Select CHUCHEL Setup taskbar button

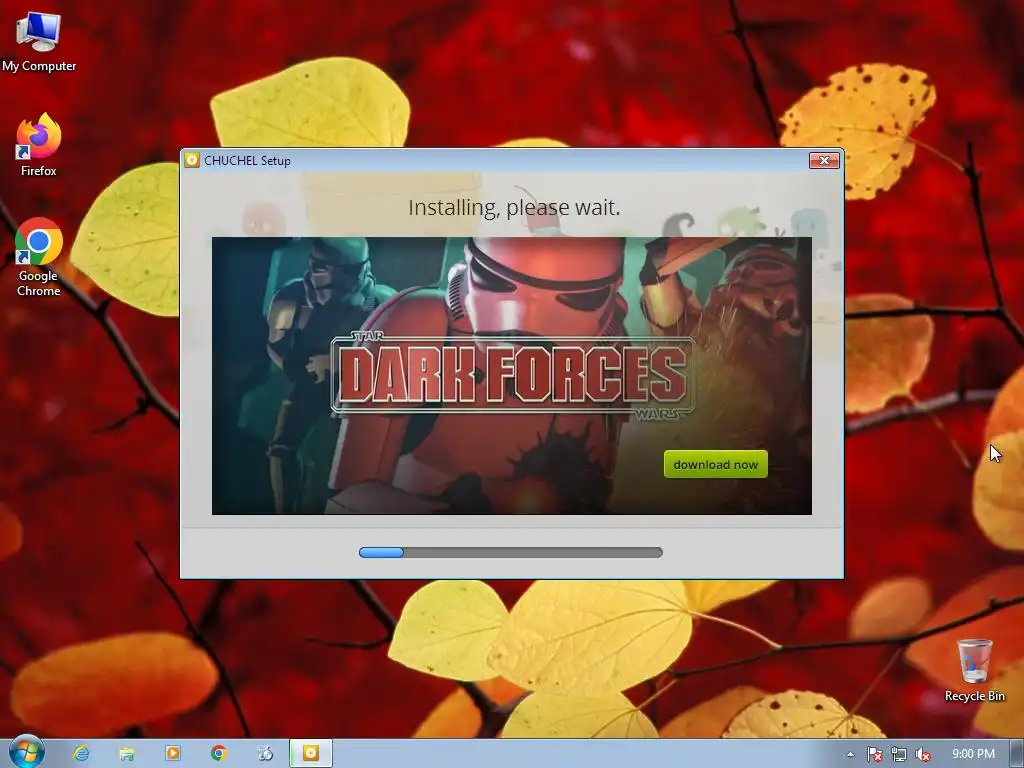click(311, 754)
